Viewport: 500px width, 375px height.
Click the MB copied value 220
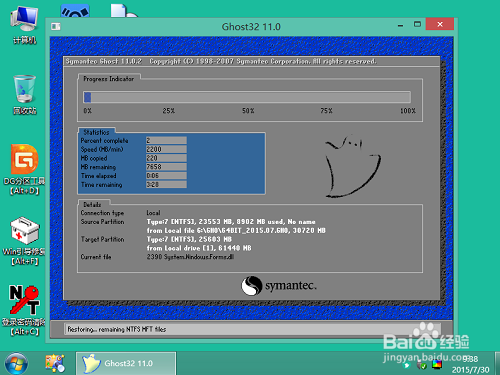tap(166, 158)
